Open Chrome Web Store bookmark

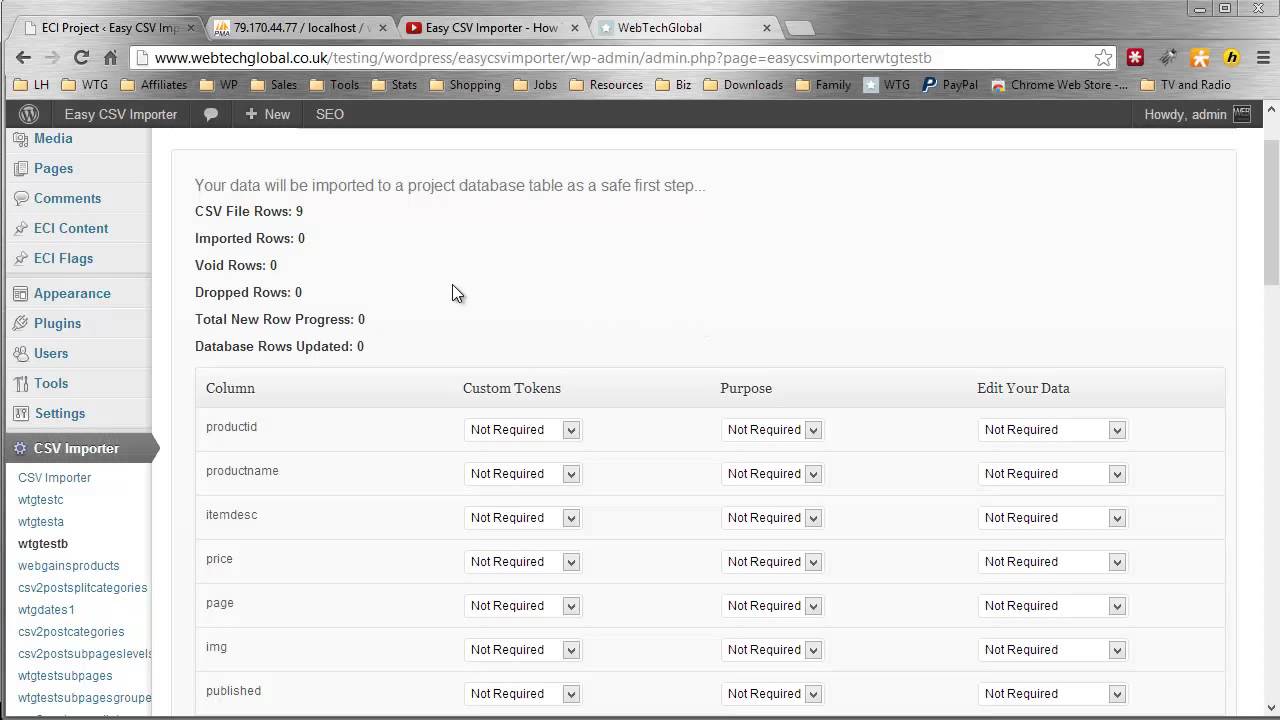[1060, 85]
